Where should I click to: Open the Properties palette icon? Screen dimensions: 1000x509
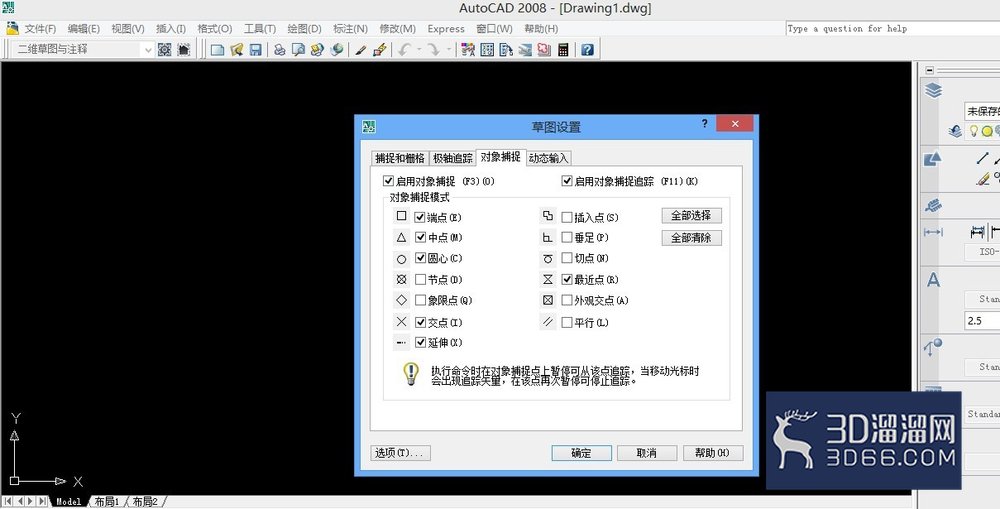[x=469, y=50]
